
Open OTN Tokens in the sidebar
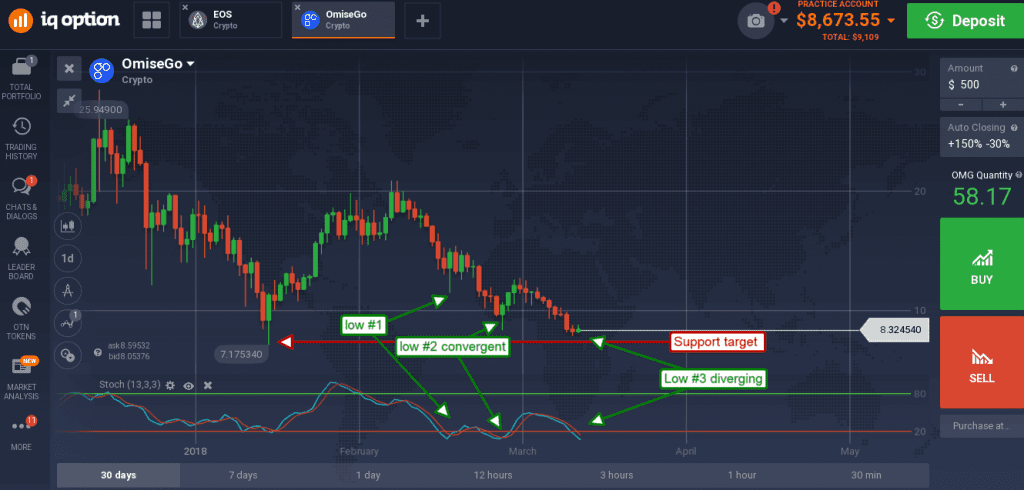click(x=23, y=319)
